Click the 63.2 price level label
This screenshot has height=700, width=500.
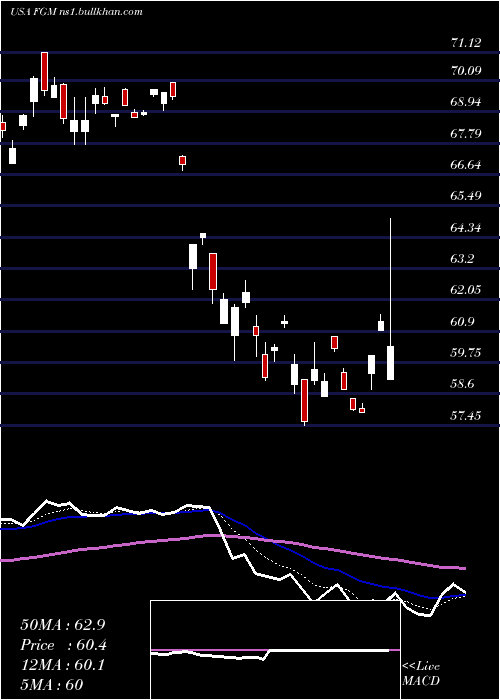462,258
